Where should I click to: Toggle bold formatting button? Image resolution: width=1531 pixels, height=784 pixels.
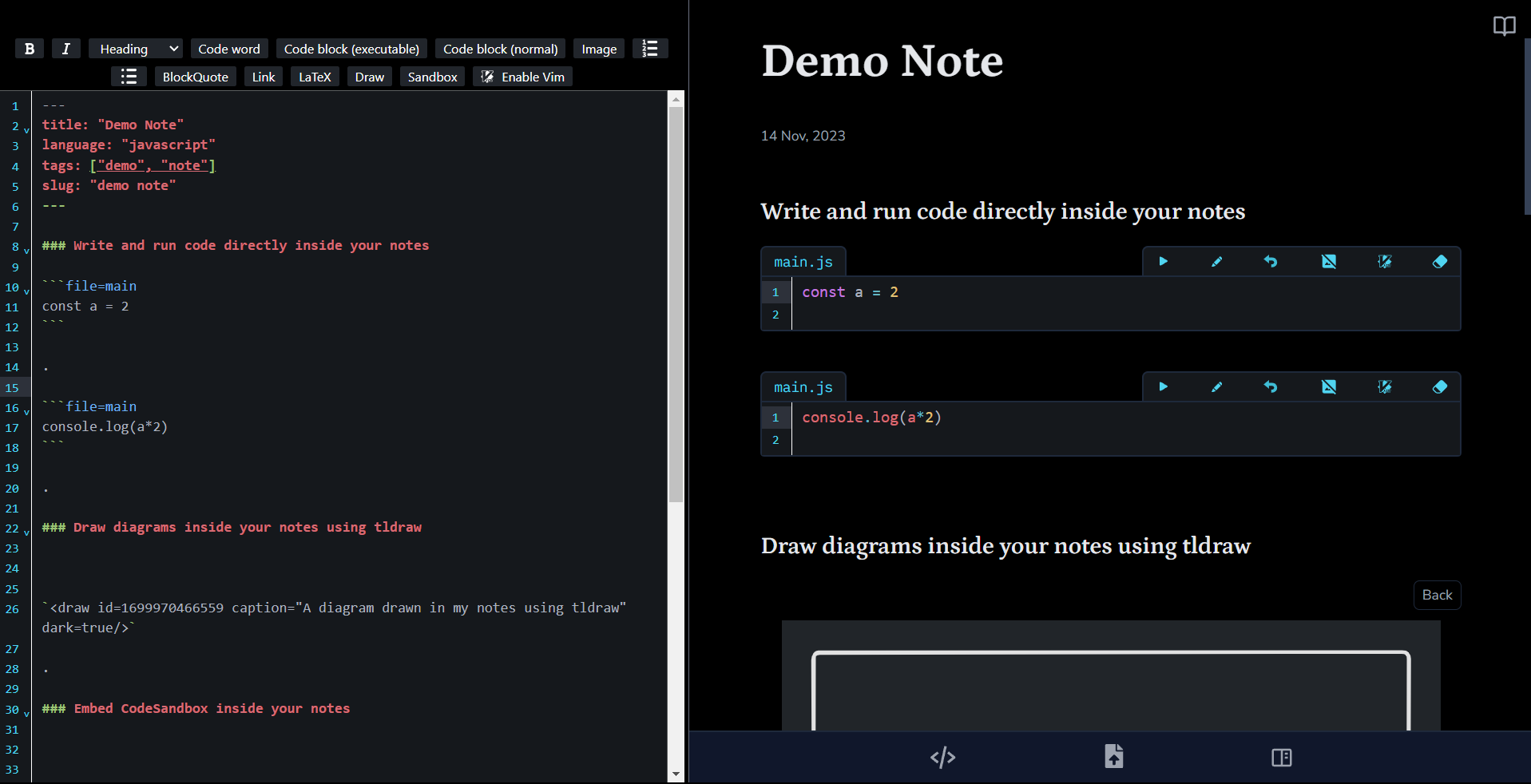tap(30, 49)
